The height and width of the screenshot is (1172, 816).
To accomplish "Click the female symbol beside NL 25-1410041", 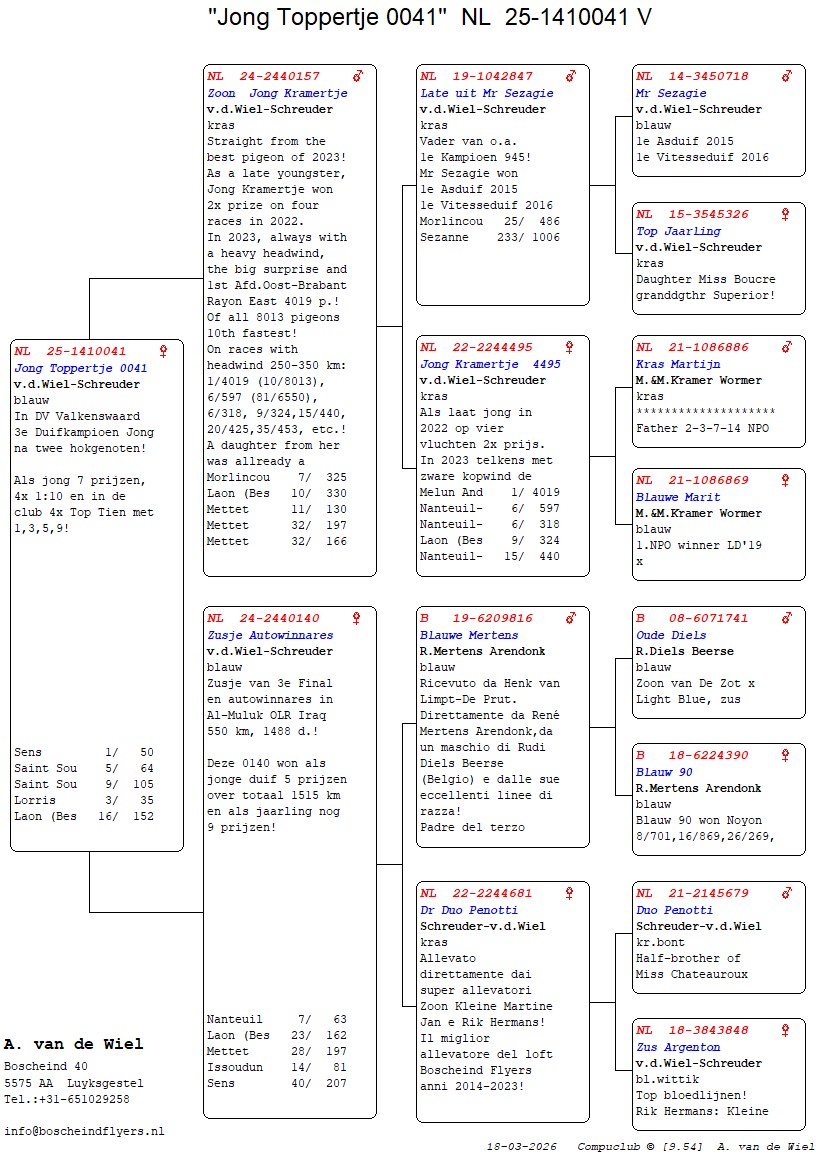I will (x=164, y=351).
